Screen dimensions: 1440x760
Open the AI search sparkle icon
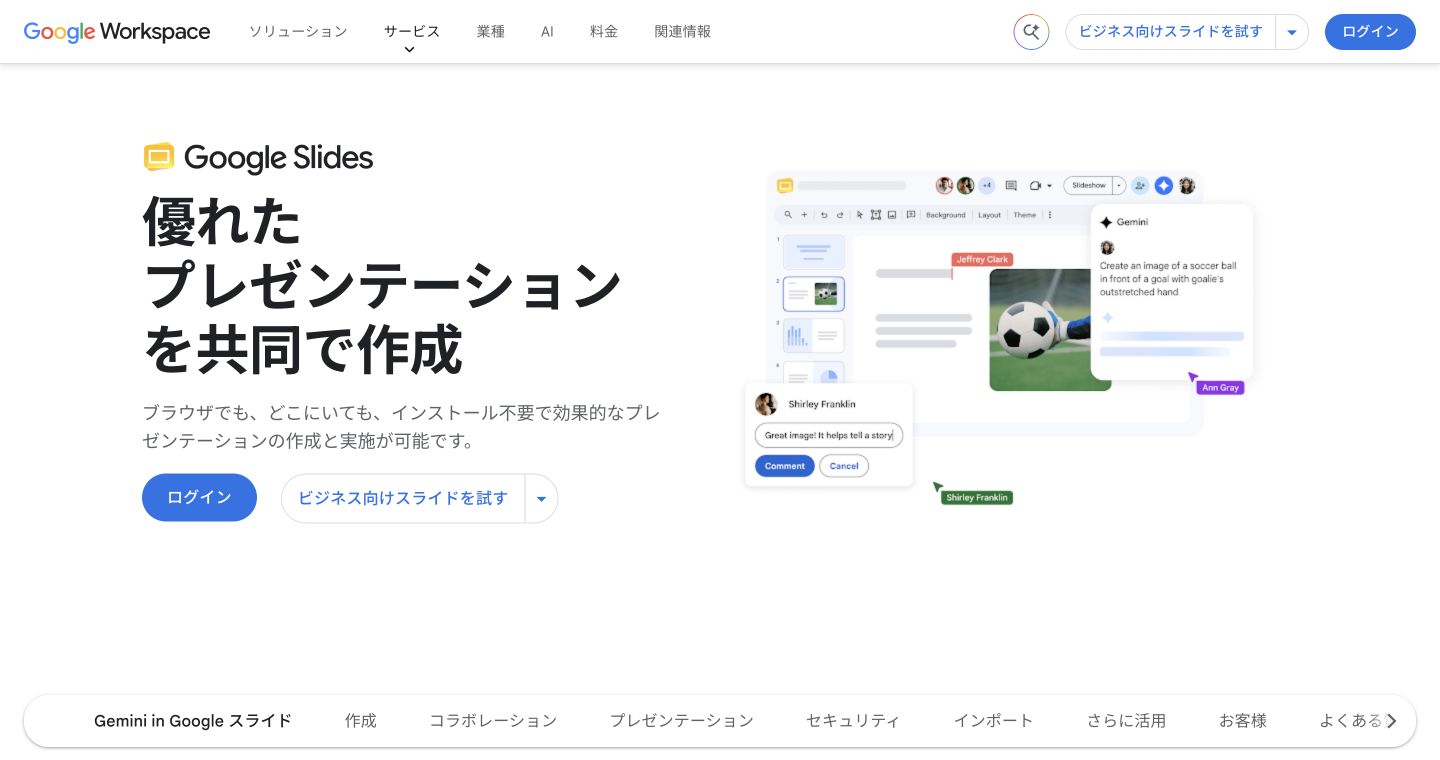pos(1031,32)
